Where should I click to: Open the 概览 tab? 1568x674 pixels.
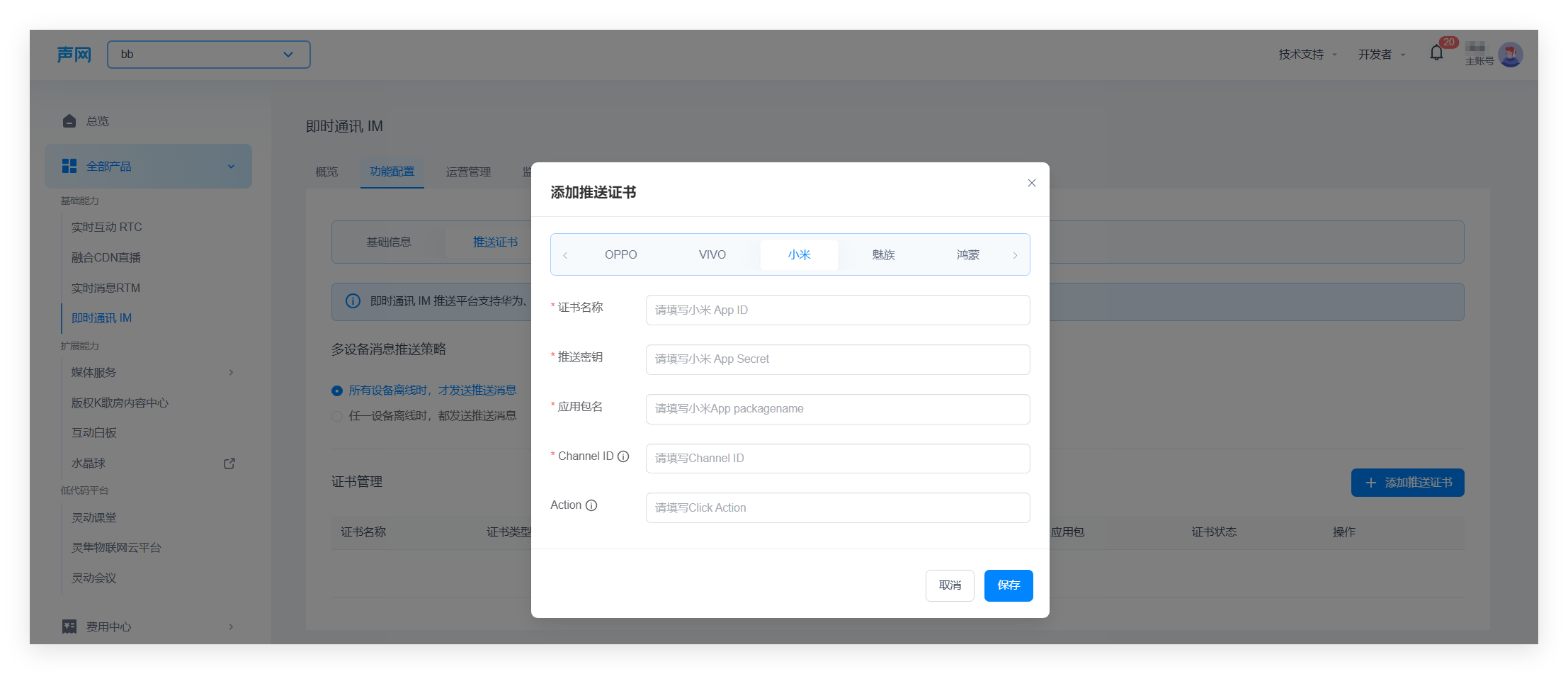pyautogui.click(x=326, y=172)
